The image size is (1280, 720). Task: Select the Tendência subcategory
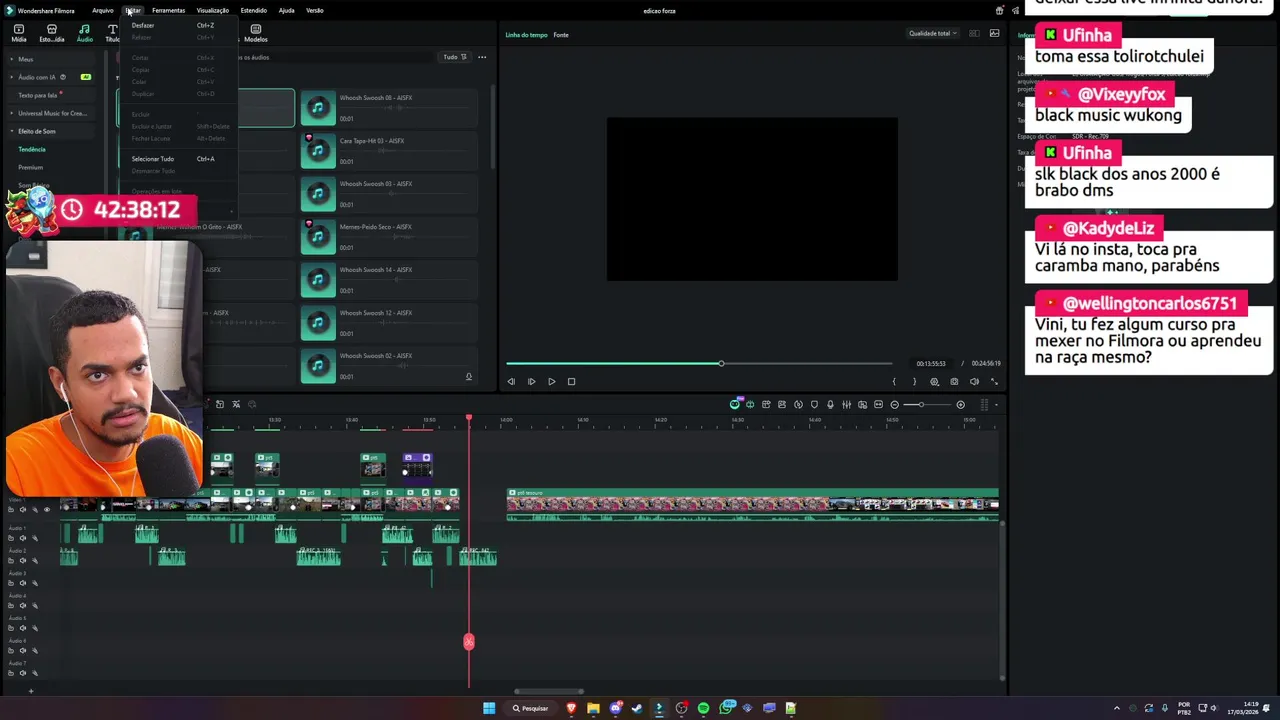[x=32, y=149]
